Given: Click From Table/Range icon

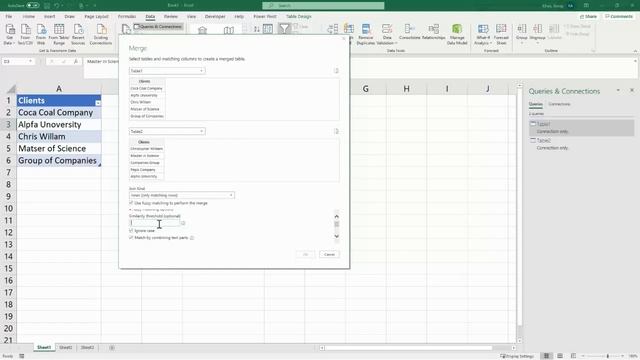Looking at the screenshot, I should pyautogui.click(x=59, y=34).
